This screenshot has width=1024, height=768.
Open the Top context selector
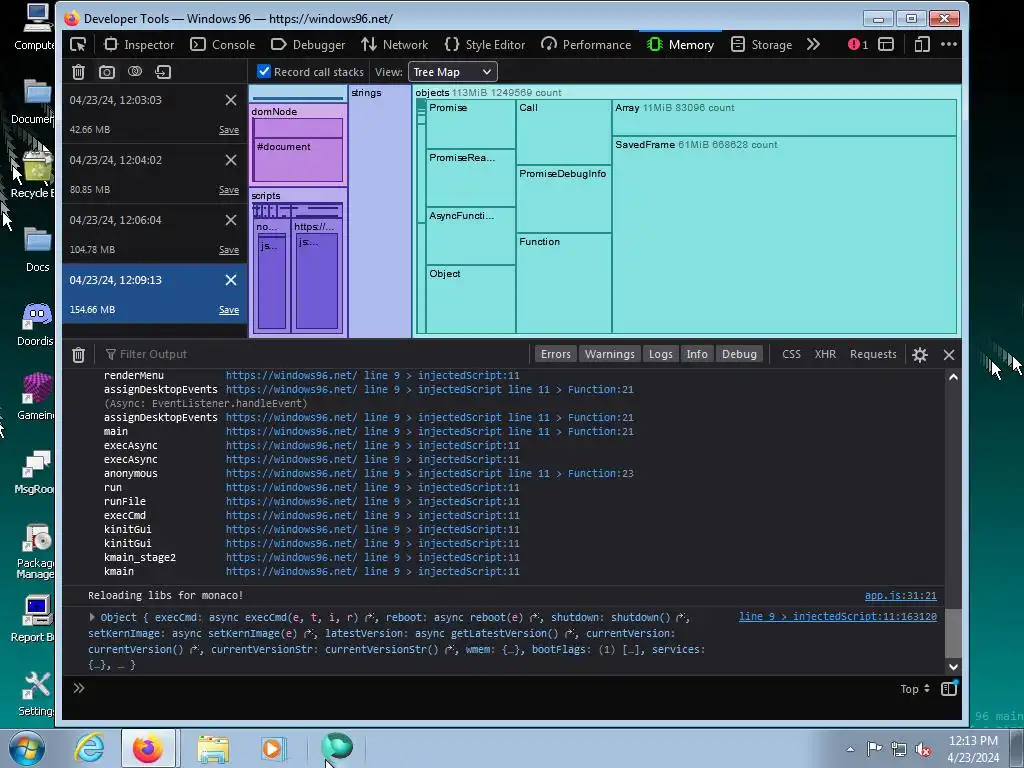(914, 689)
